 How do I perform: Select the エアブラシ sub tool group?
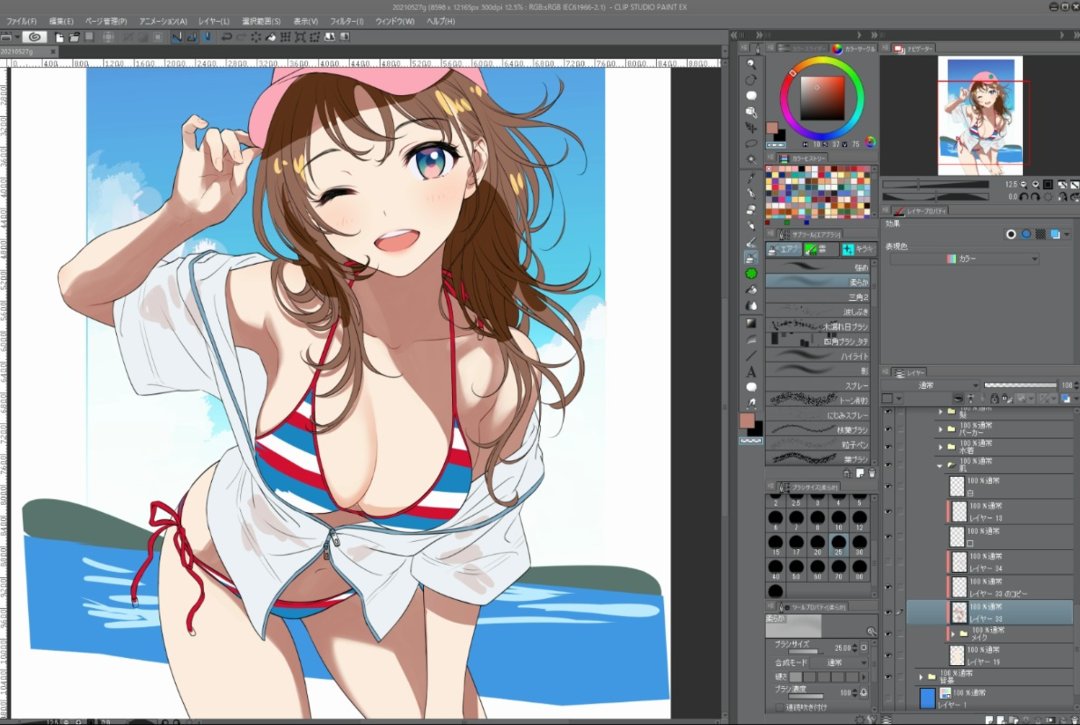784,249
